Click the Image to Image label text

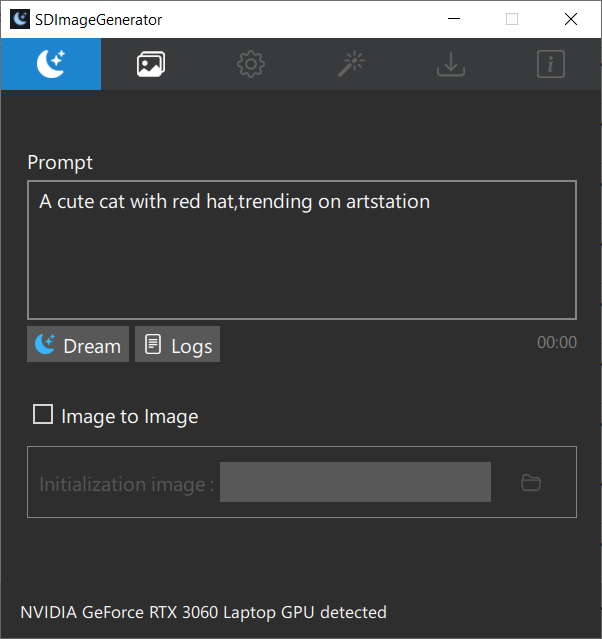pos(130,417)
